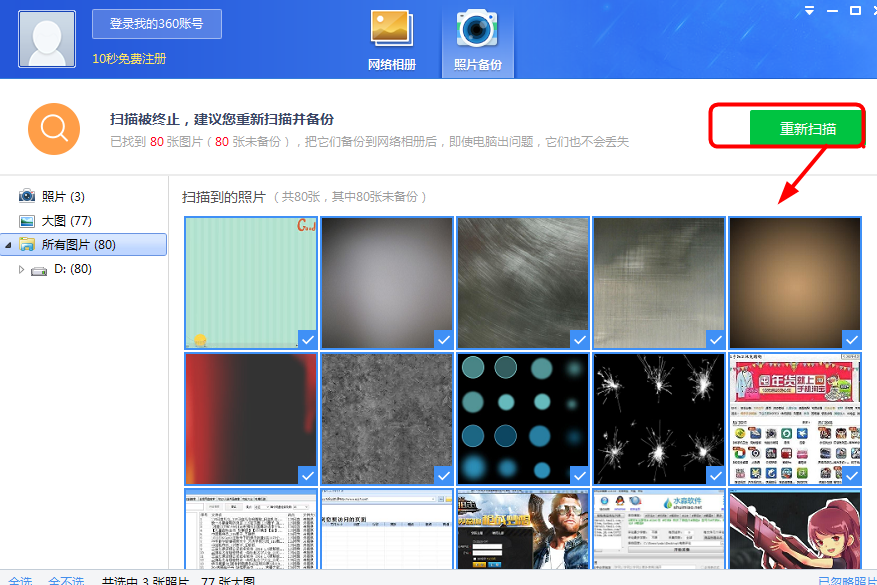Uncheck the brushed metal swirl photo checkmark
The width and height of the screenshot is (877, 585).
click(579, 339)
